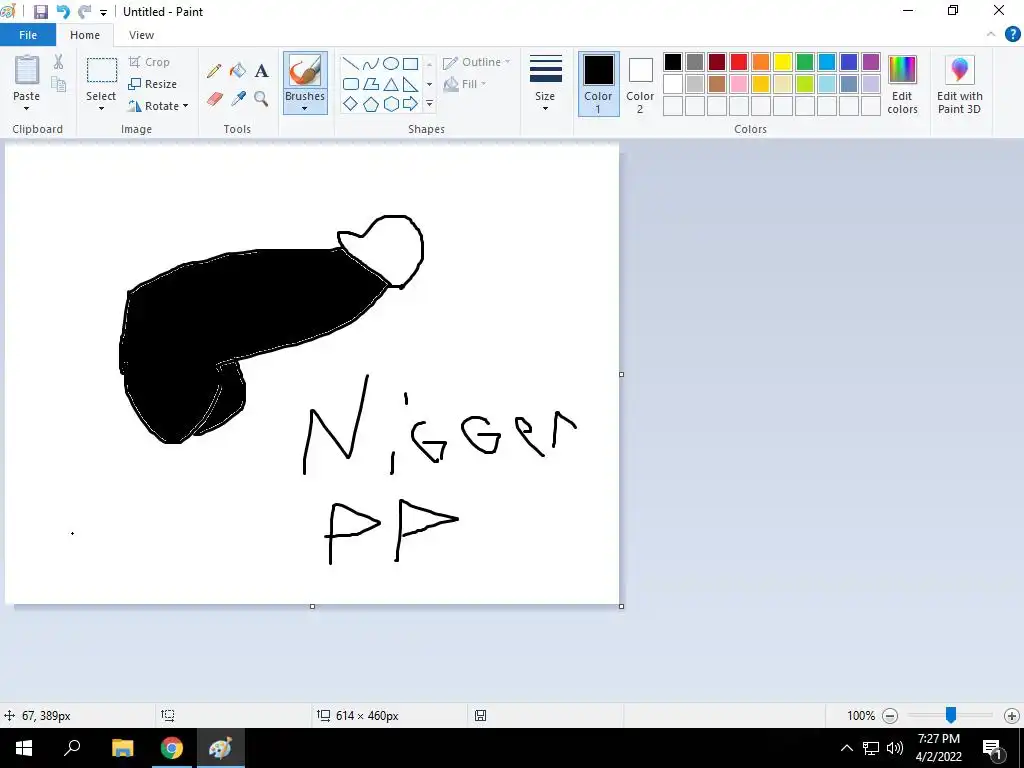Click the Paste clipboard icon
1024x768 pixels.
(x=27, y=70)
